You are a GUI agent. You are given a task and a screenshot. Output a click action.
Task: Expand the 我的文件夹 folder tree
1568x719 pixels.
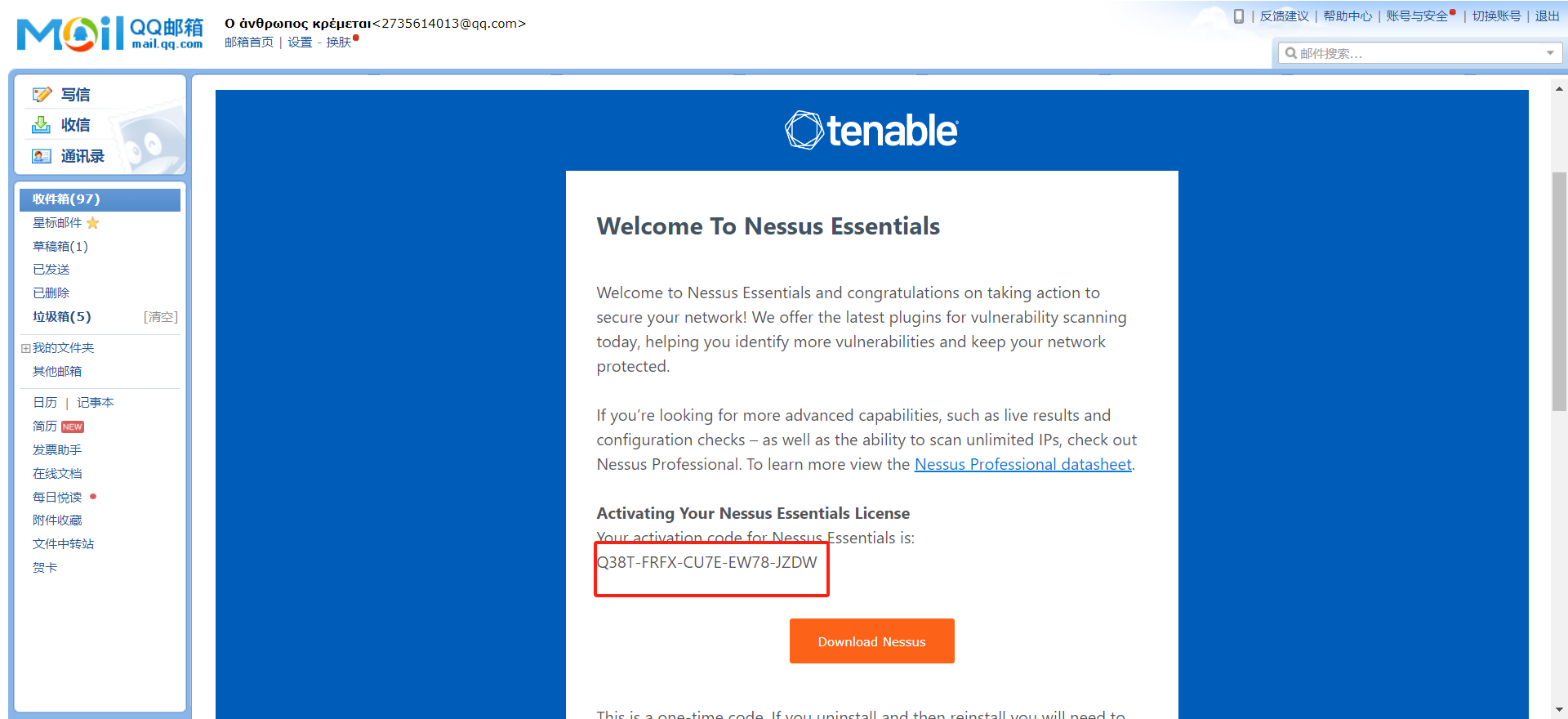(x=25, y=348)
